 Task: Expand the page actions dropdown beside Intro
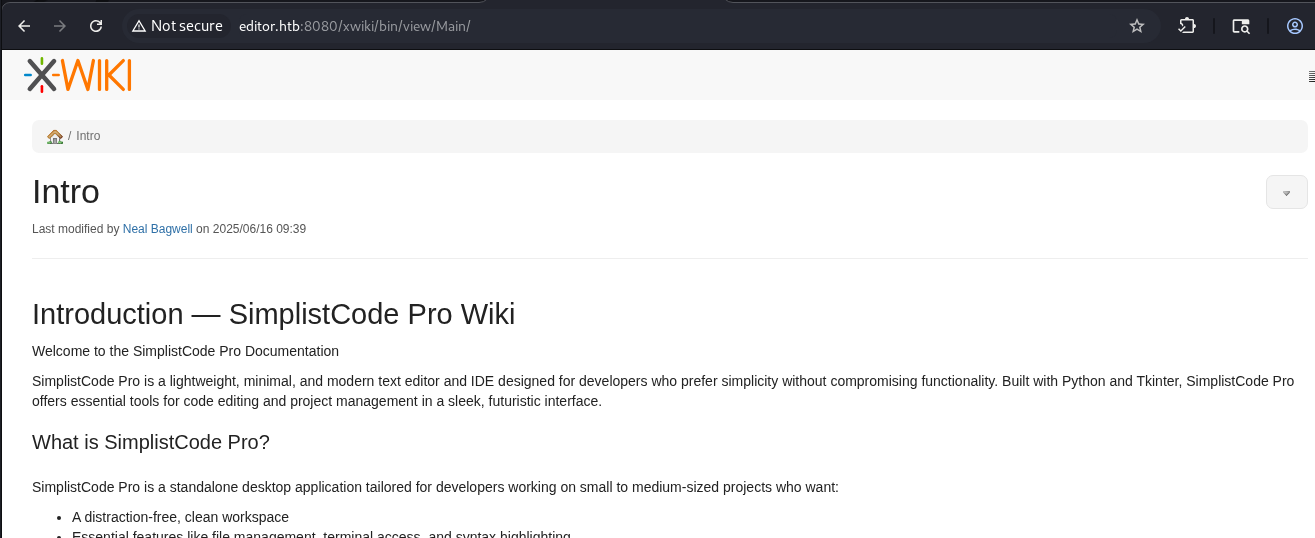pos(1286,192)
